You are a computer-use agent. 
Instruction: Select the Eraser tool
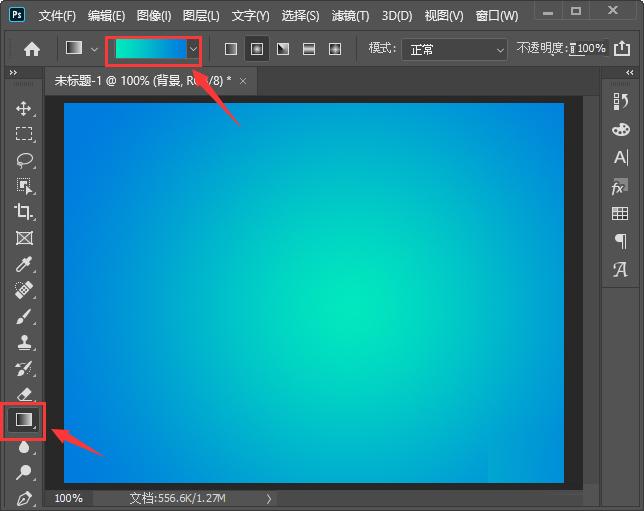(25, 394)
